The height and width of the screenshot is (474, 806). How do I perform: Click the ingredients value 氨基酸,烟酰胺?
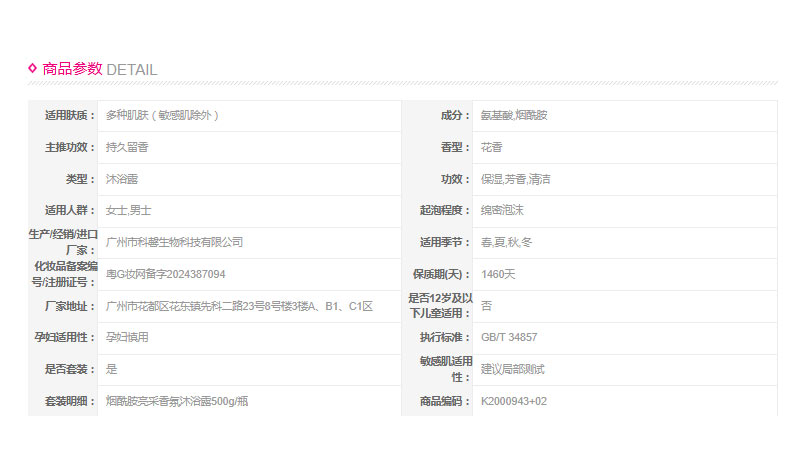tap(514, 115)
